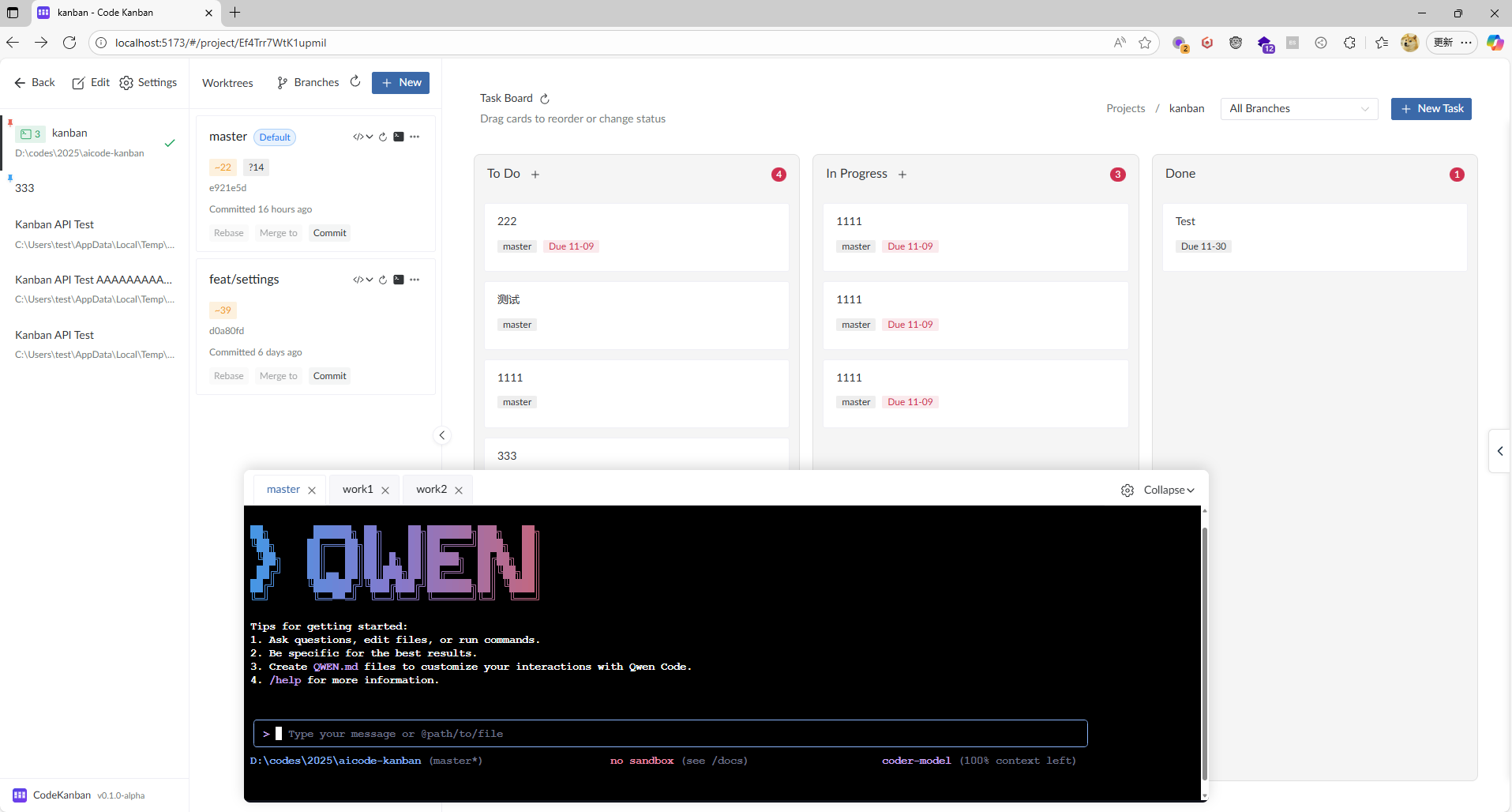The width and height of the screenshot is (1512, 812).
Task: Click the tab actions icon in title bar
Action: coord(13,13)
